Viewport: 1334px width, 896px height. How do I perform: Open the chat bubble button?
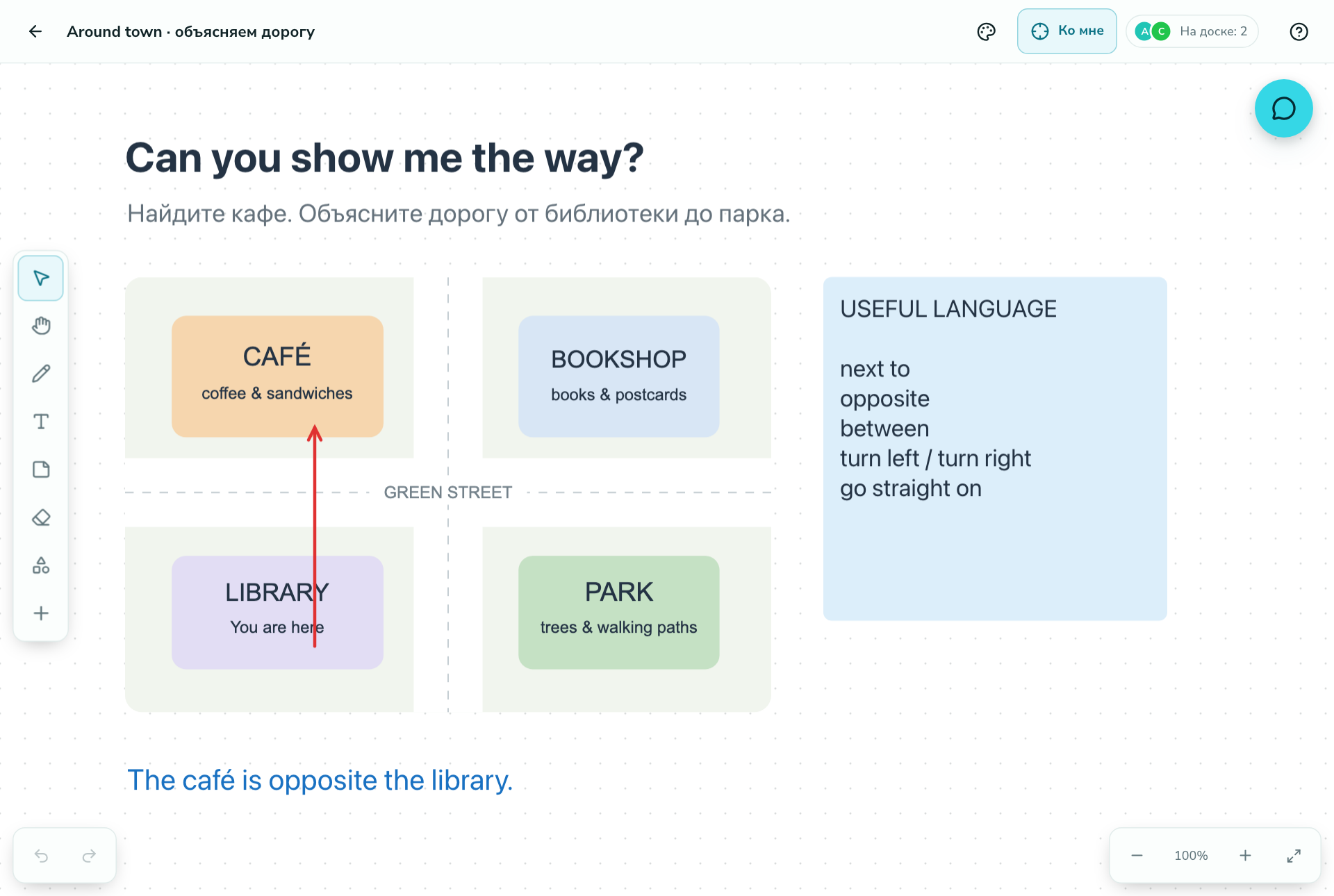(1283, 108)
